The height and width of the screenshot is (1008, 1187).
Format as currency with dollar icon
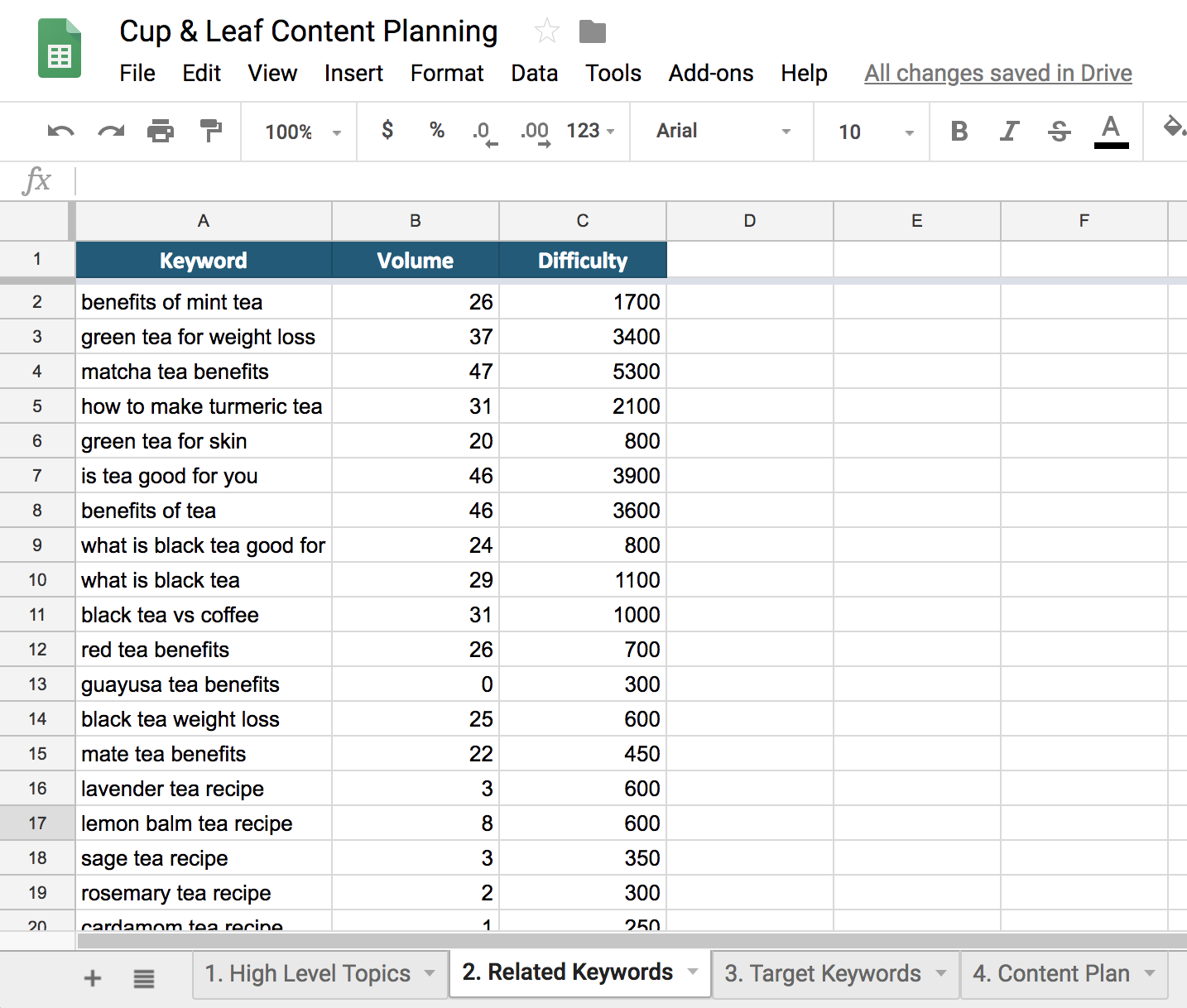(387, 131)
